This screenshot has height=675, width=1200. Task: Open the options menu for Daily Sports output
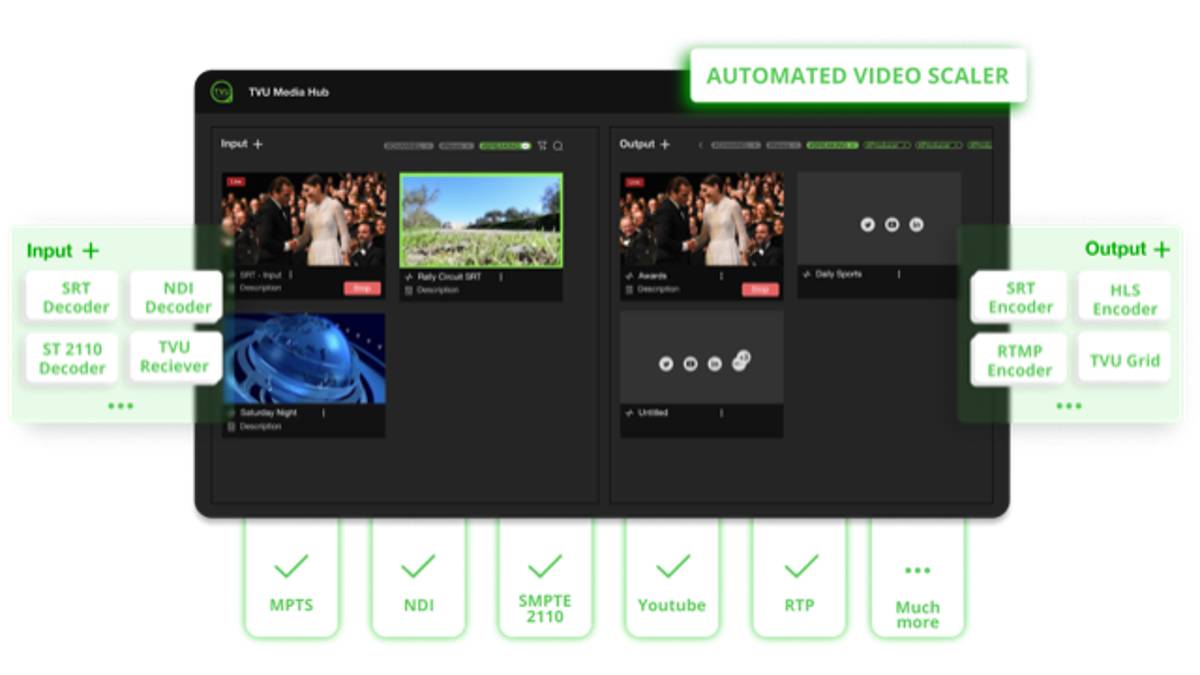(x=898, y=274)
